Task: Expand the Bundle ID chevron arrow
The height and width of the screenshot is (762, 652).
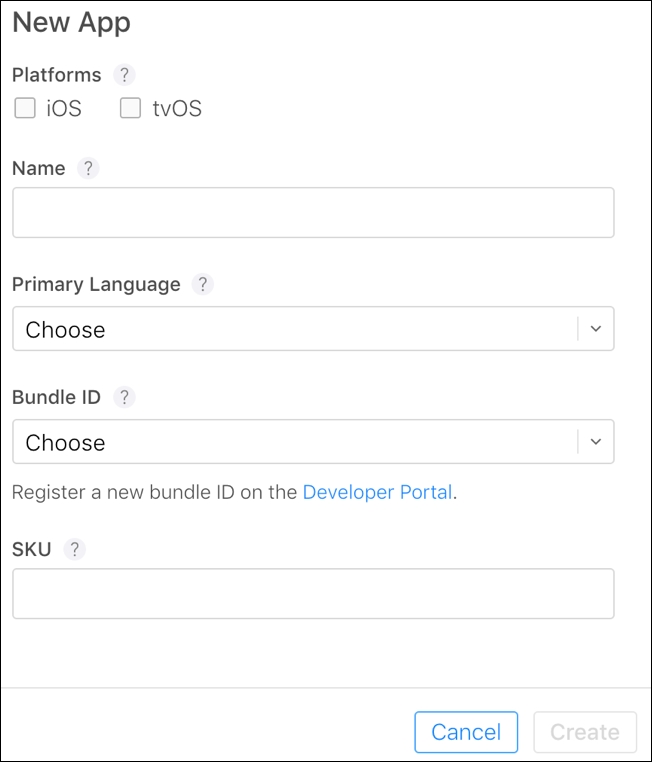Action: (x=596, y=442)
